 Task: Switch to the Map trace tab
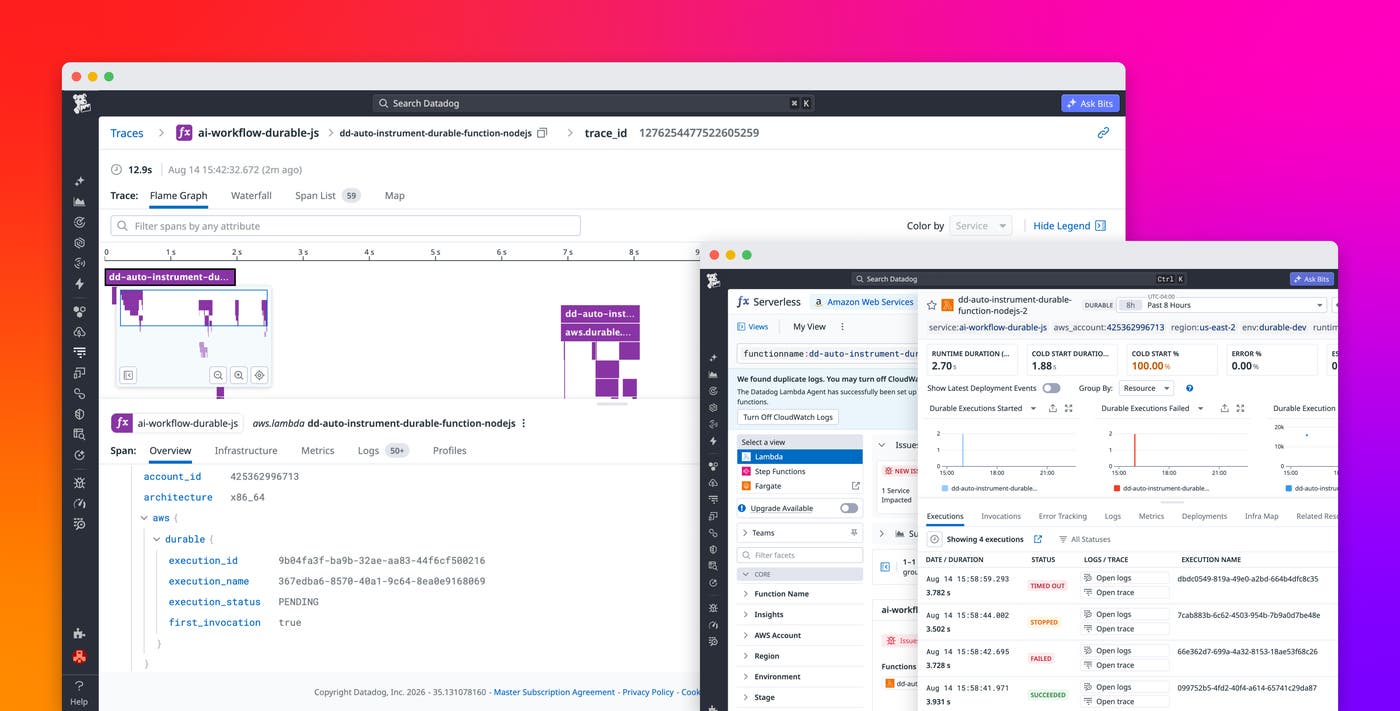pos(395,196)
